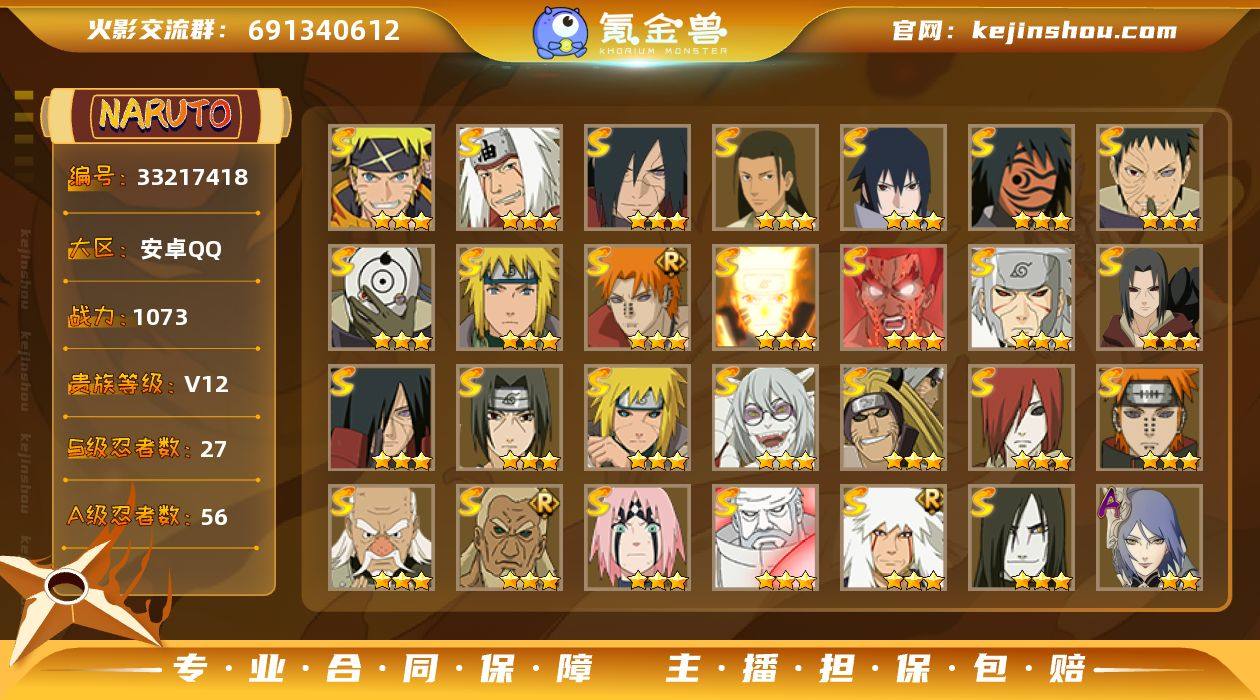This screenshot has width=1260, height=700.
Task: Open the kejinshou.com official website link
Action: click(1074, 31)
